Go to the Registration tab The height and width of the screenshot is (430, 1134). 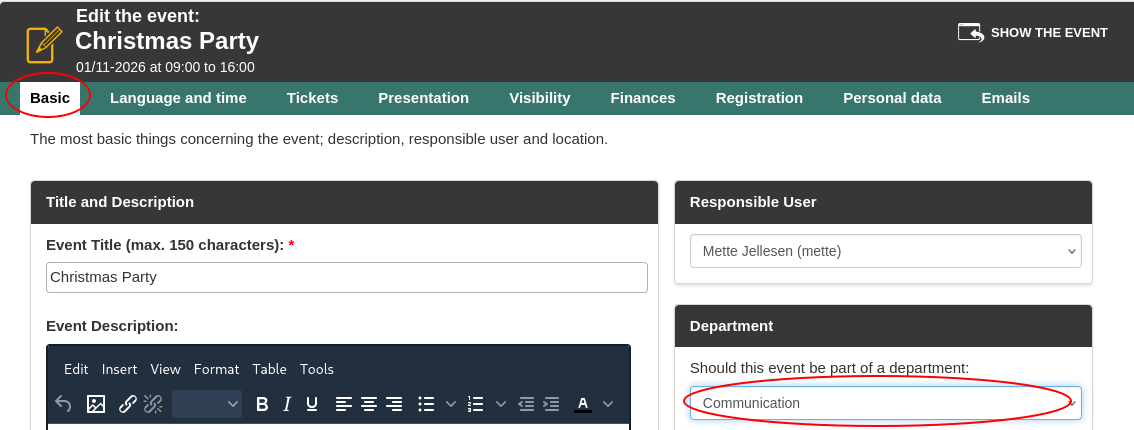759,98
